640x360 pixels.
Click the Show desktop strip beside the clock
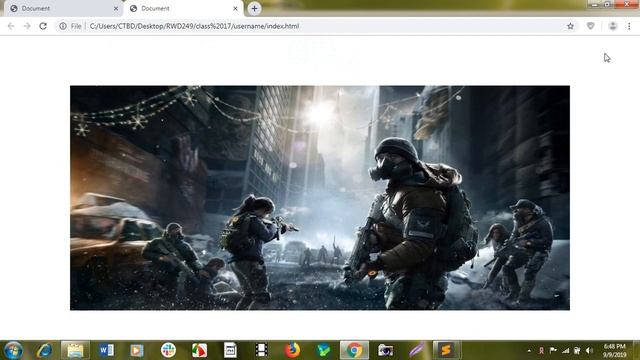click(x=636, y=350)
